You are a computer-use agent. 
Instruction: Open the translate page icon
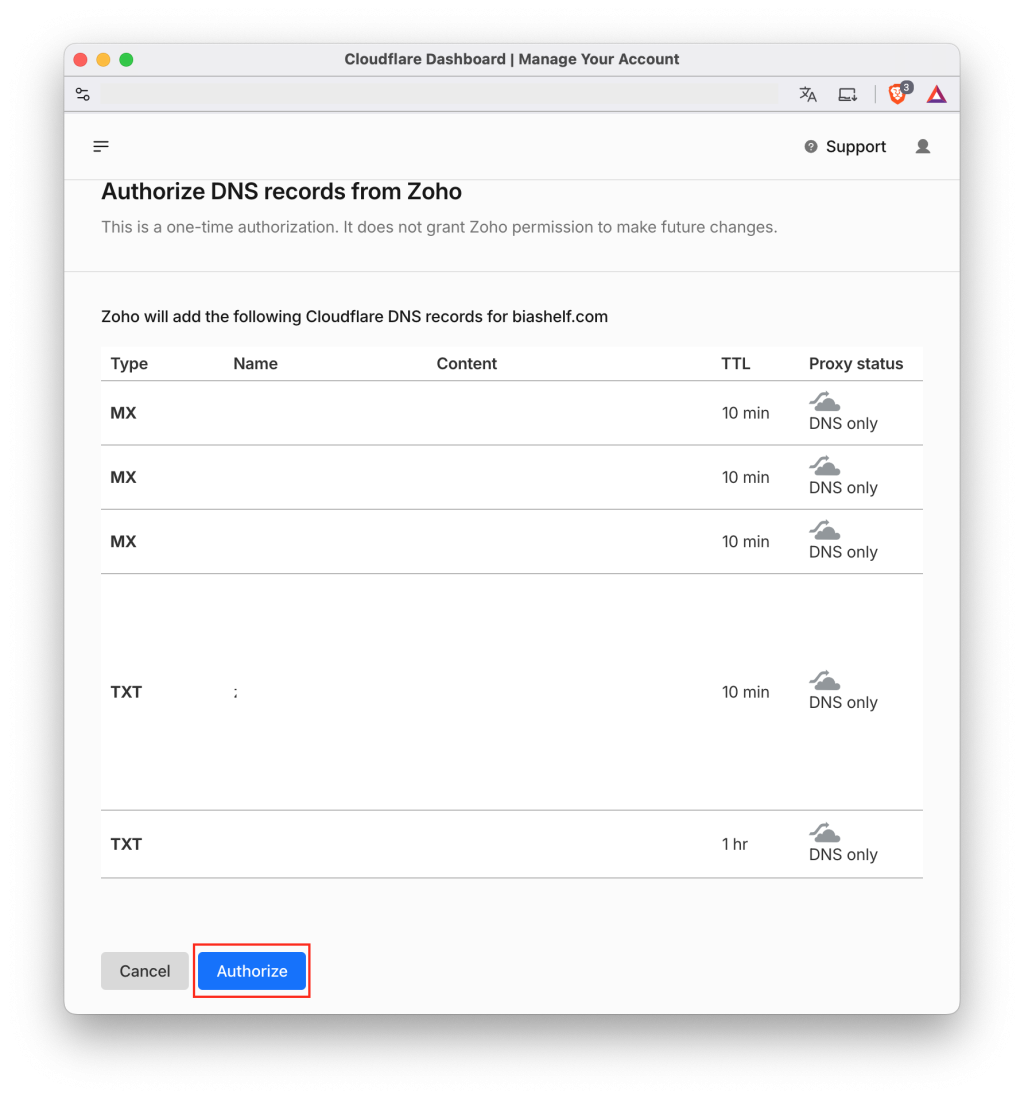point(807,94)
